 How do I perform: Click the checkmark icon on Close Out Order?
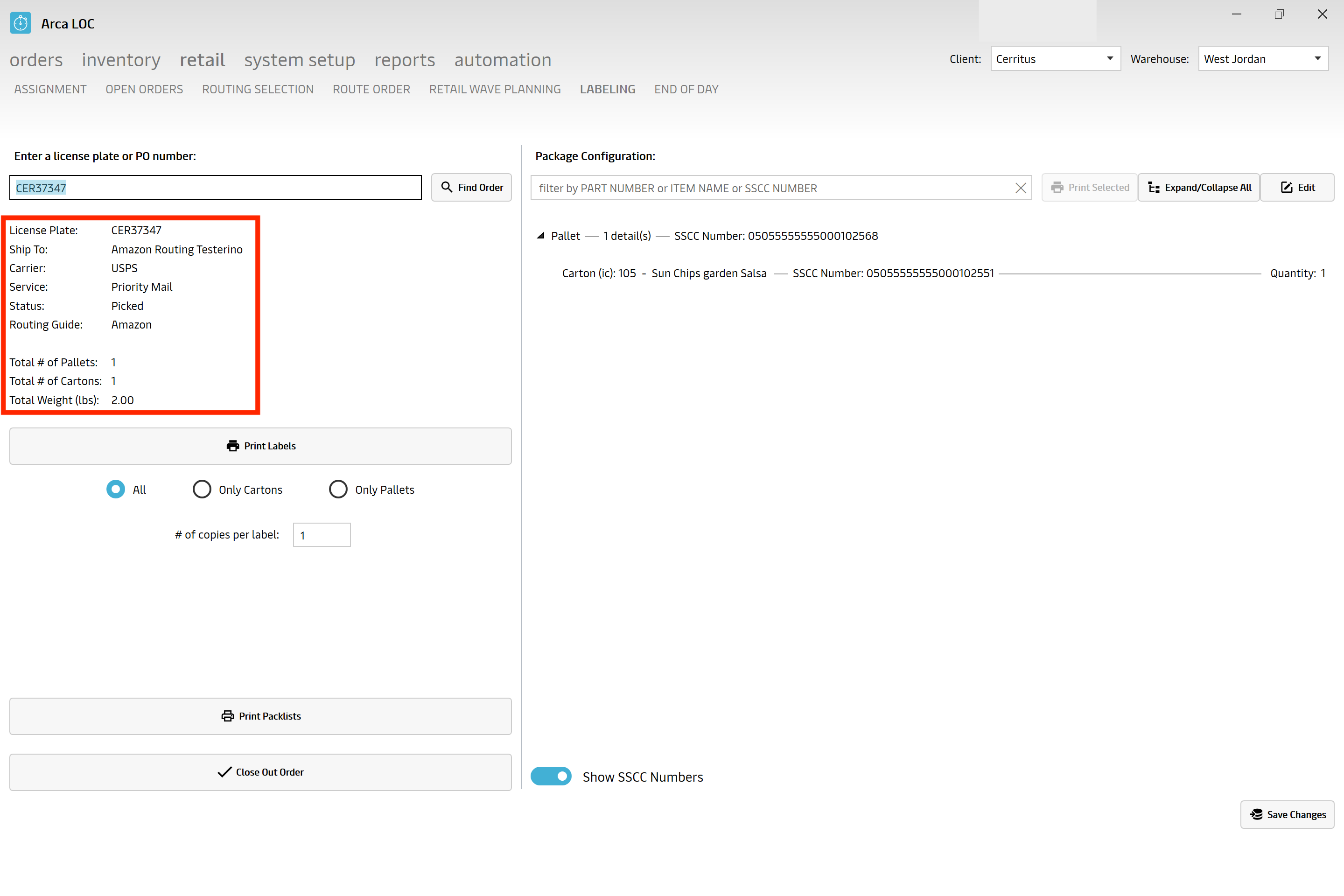point(224,772)
